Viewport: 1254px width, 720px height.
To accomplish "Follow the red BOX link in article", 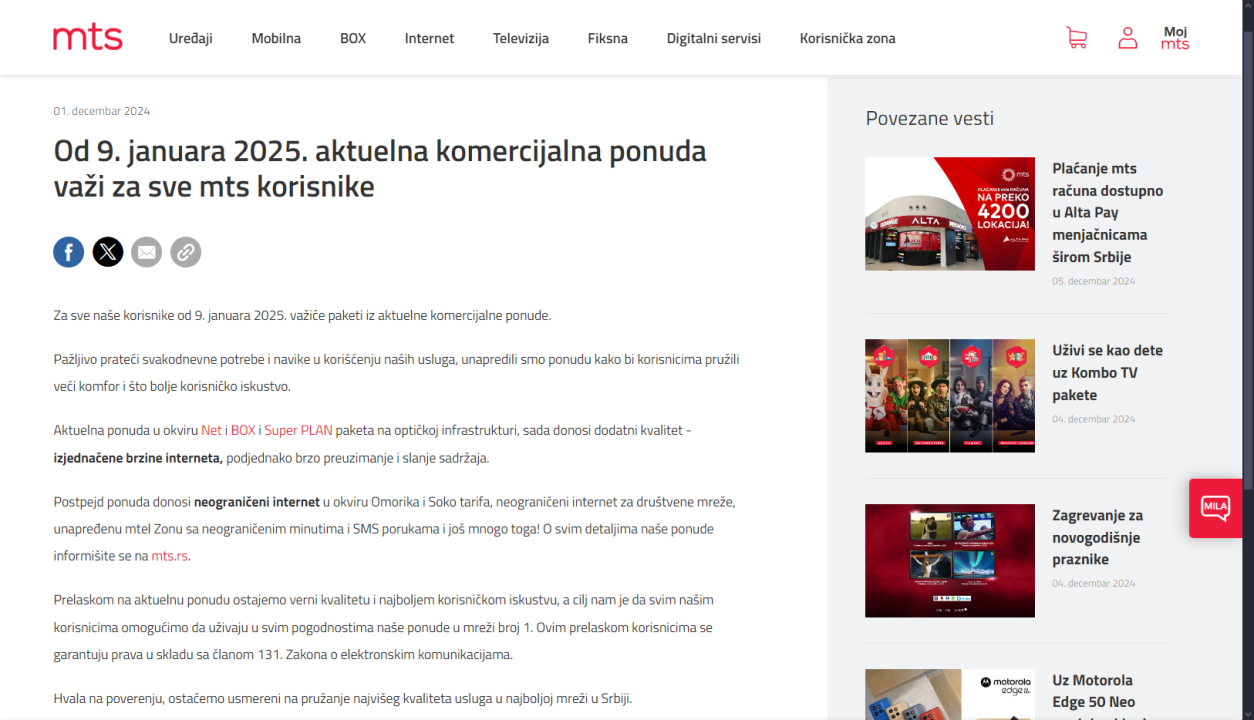I will 243,430.
